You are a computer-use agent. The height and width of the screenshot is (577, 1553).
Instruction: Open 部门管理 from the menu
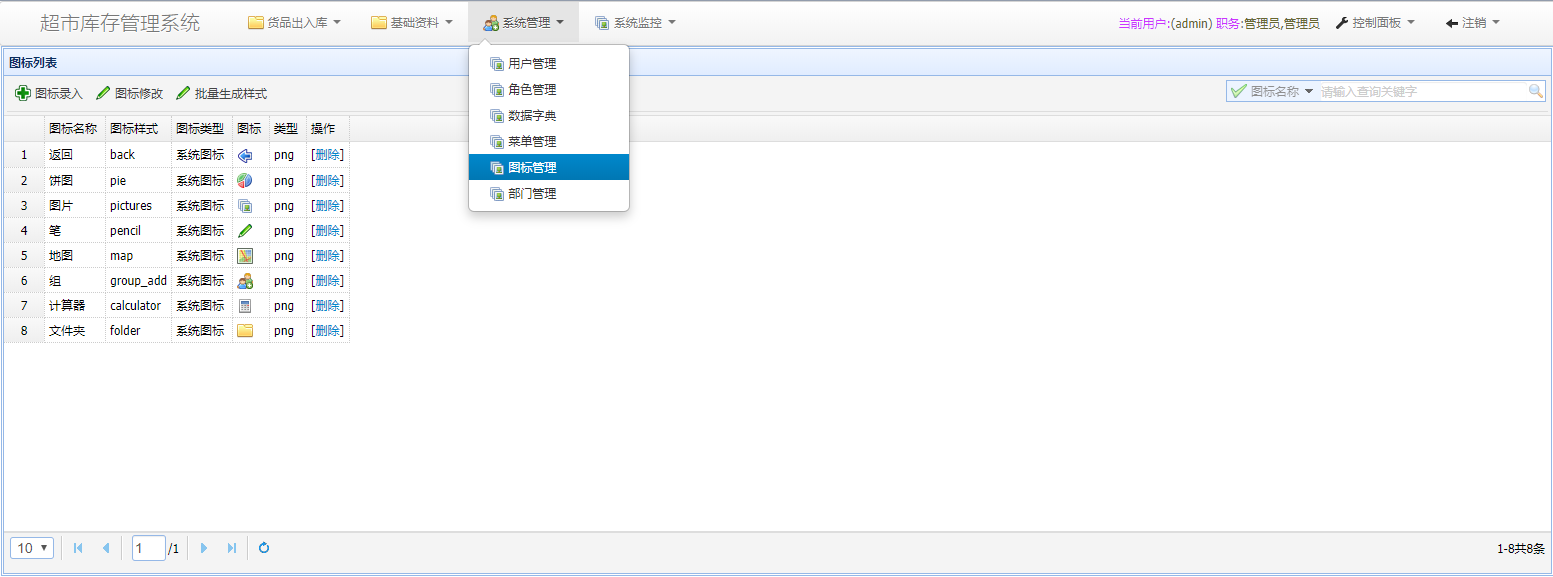click(x=549, y=194)
